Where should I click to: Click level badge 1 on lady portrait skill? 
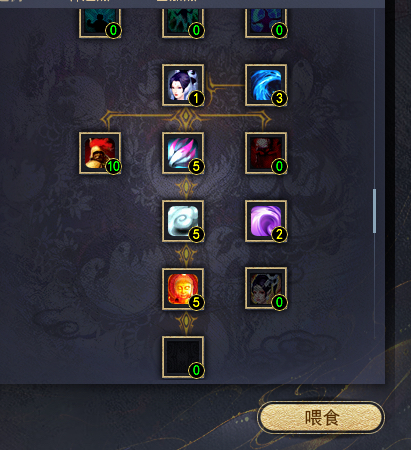pos(196,98)
